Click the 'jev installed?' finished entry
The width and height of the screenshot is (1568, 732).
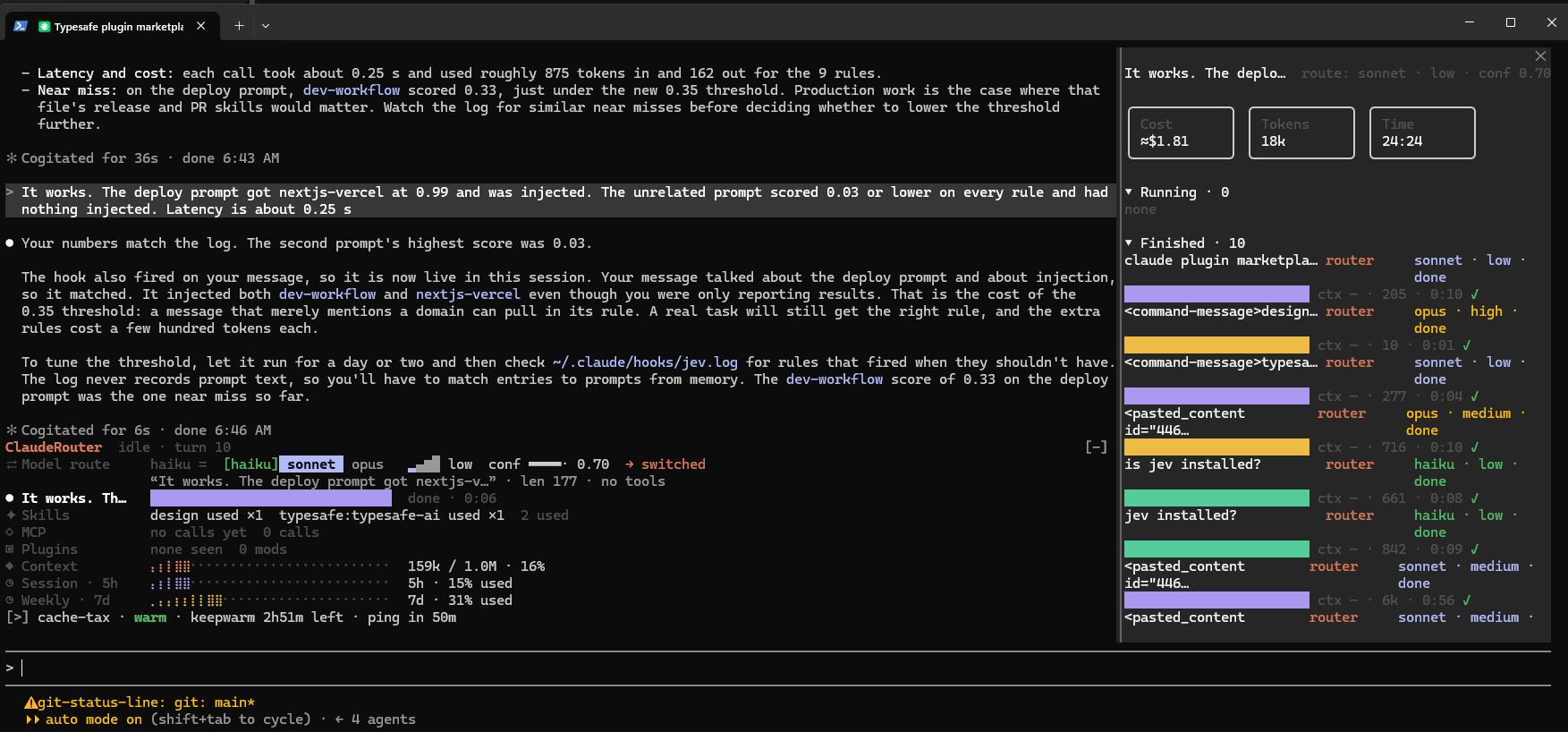point(1181,515)
